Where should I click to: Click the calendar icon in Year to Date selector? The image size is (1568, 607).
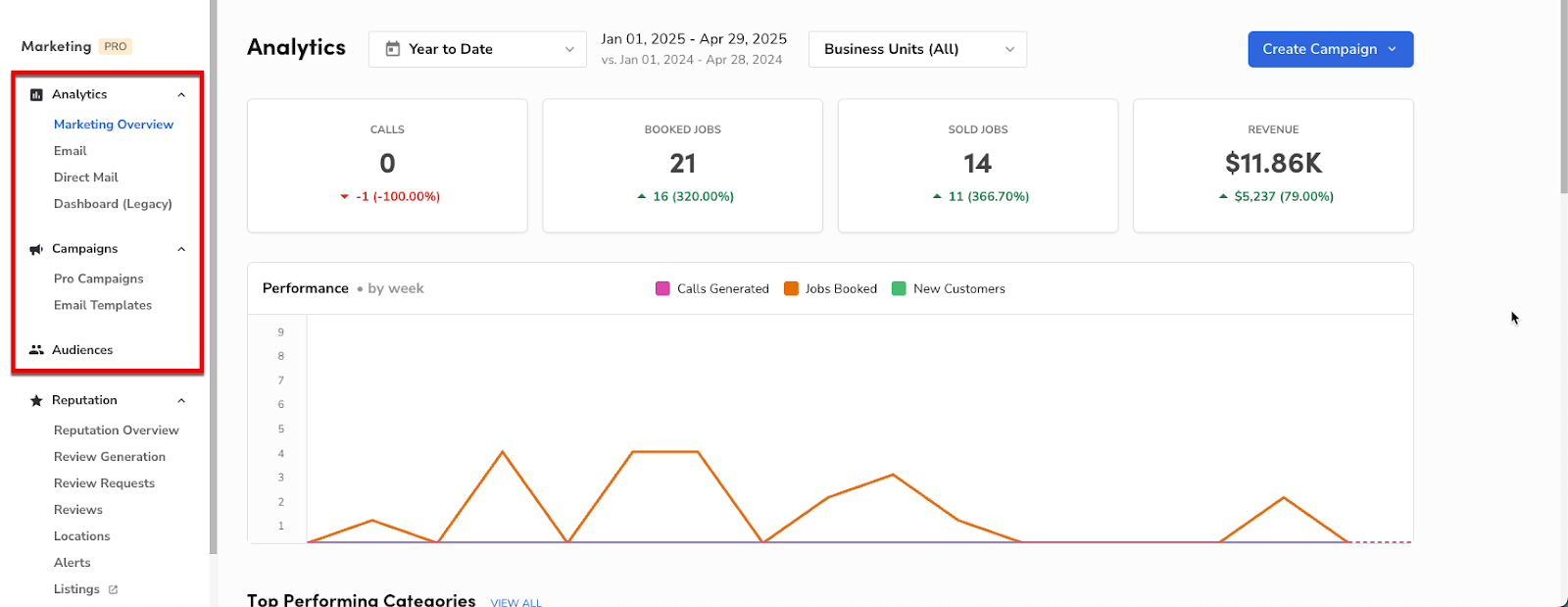click(393, 49)
